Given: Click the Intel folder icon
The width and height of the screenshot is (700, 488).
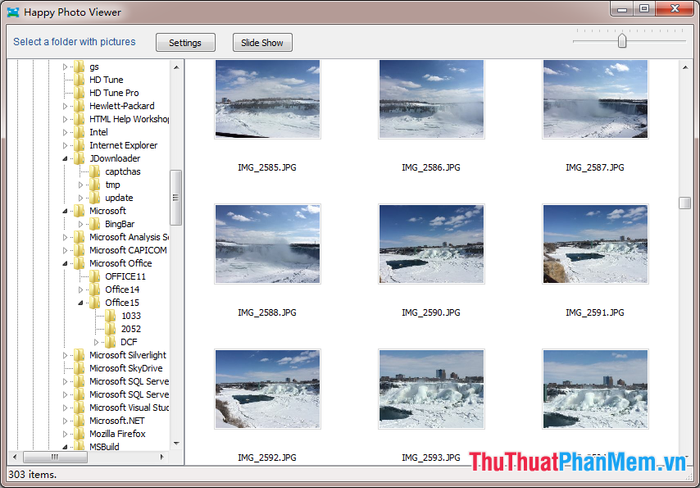Looking at the screenshot, I should coord(79,132).
